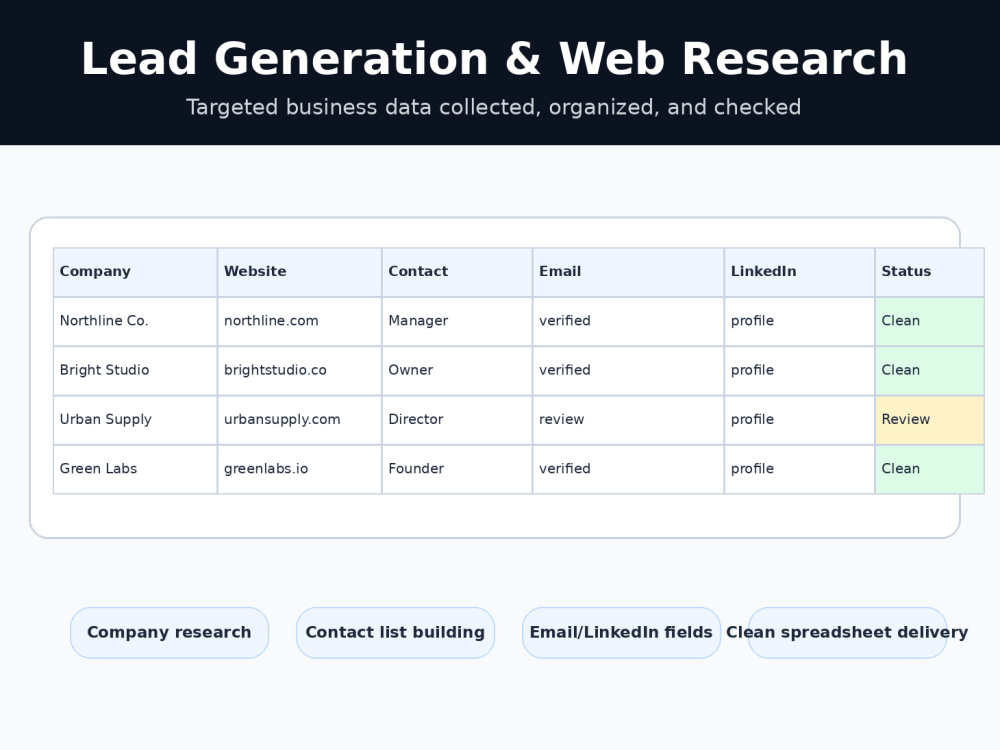Click the LinkedIn profile cell for Urban Supply
This screenshot has width=1000, height=750.
click(x=800, y=420)
